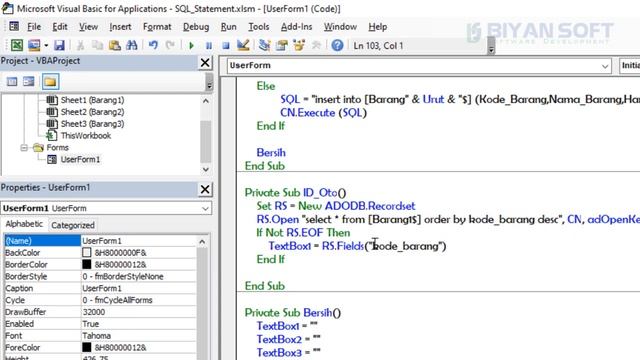Screen dimensions: 640x360
Task: Click the BackColor white color swatch
Action: (x=87, y=253)
